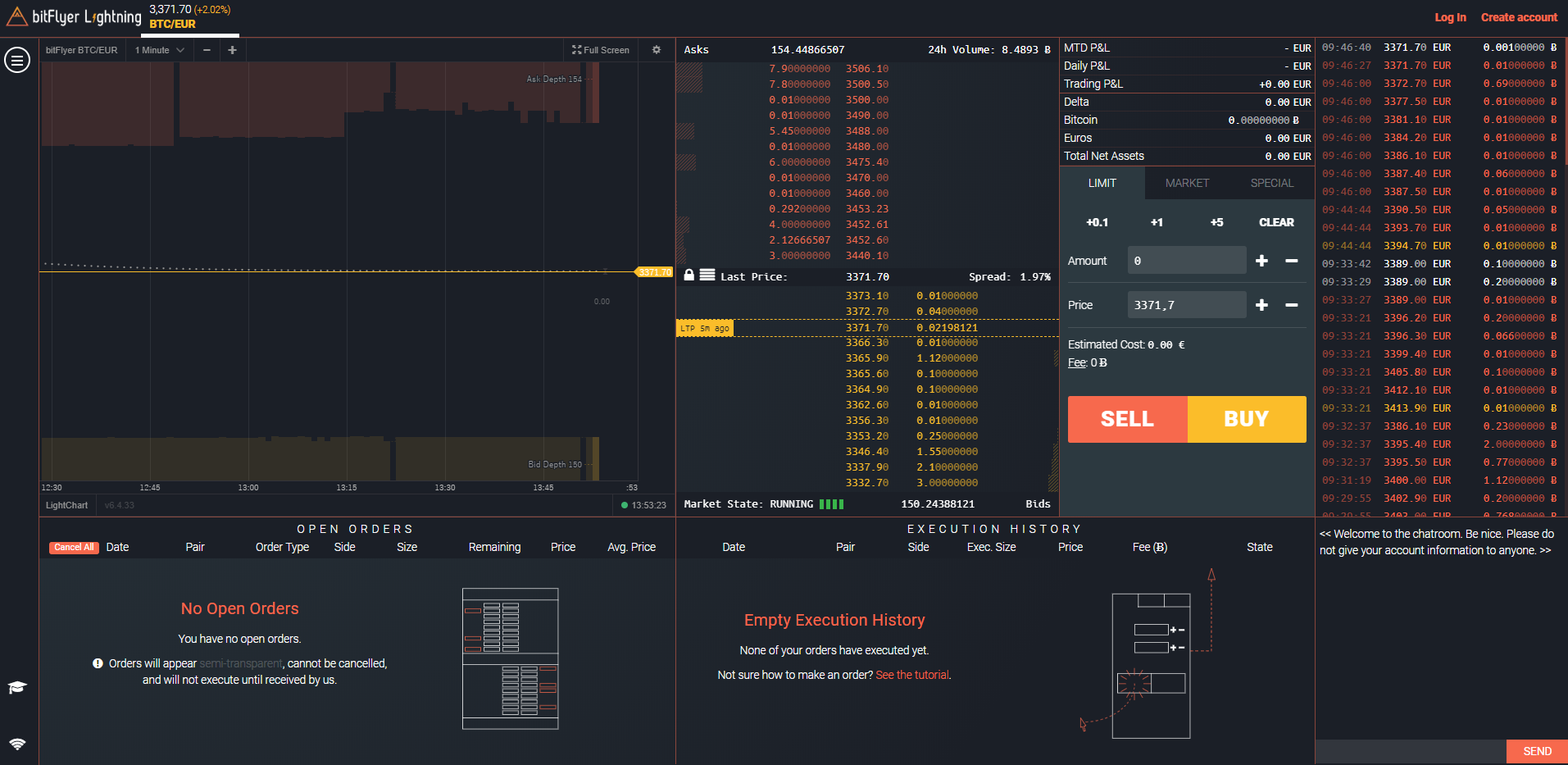
Task: Click the Fee link
Action: (1077, 362)
